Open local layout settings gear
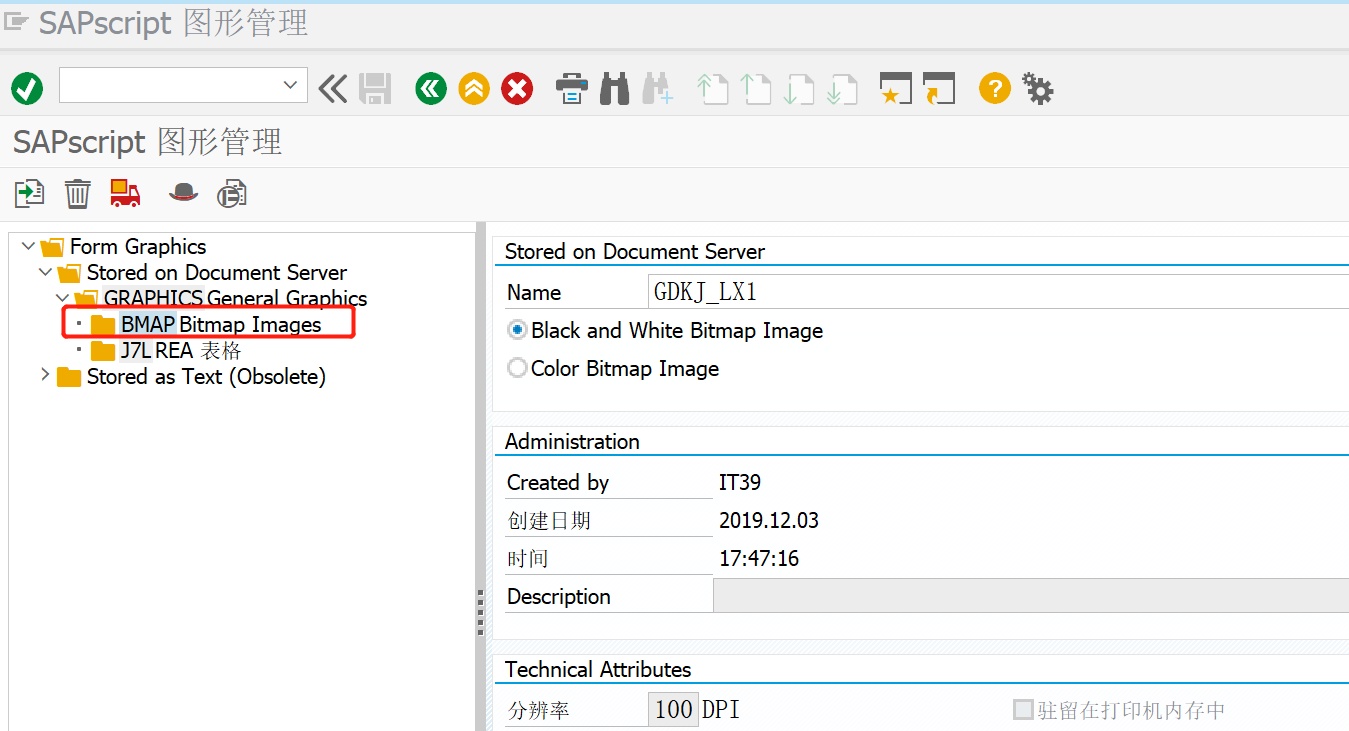1349x731 pixels. tap(1037, 88)
